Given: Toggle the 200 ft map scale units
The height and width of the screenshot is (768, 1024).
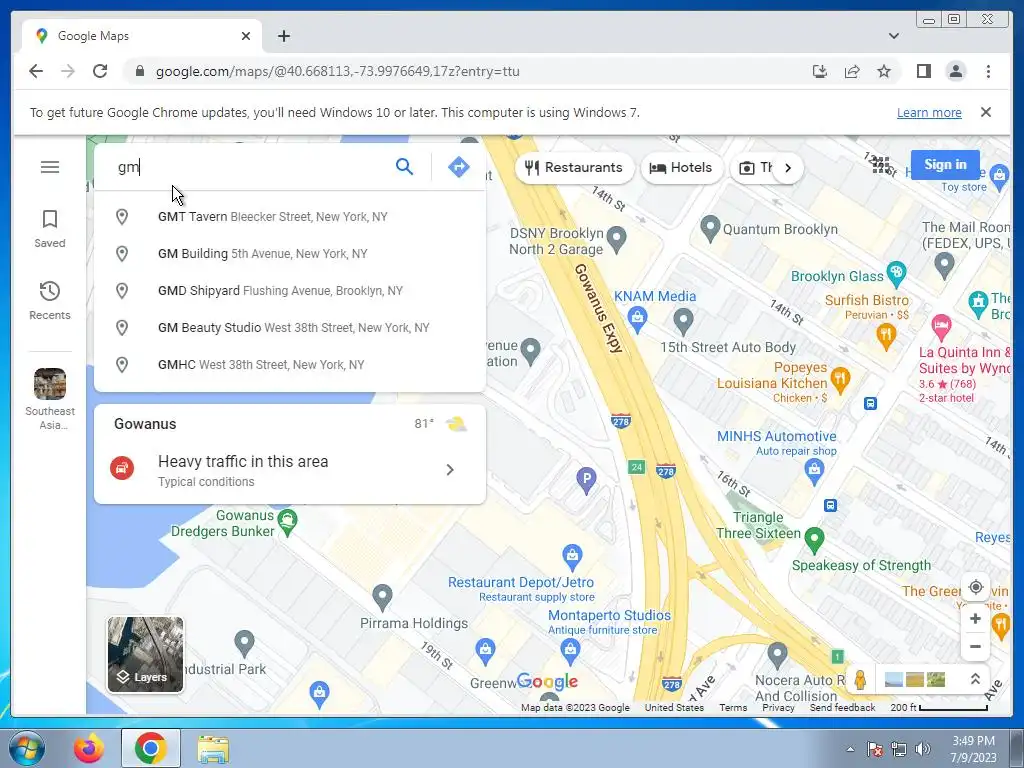Looking at the screenshot, I should click(939, 707).
